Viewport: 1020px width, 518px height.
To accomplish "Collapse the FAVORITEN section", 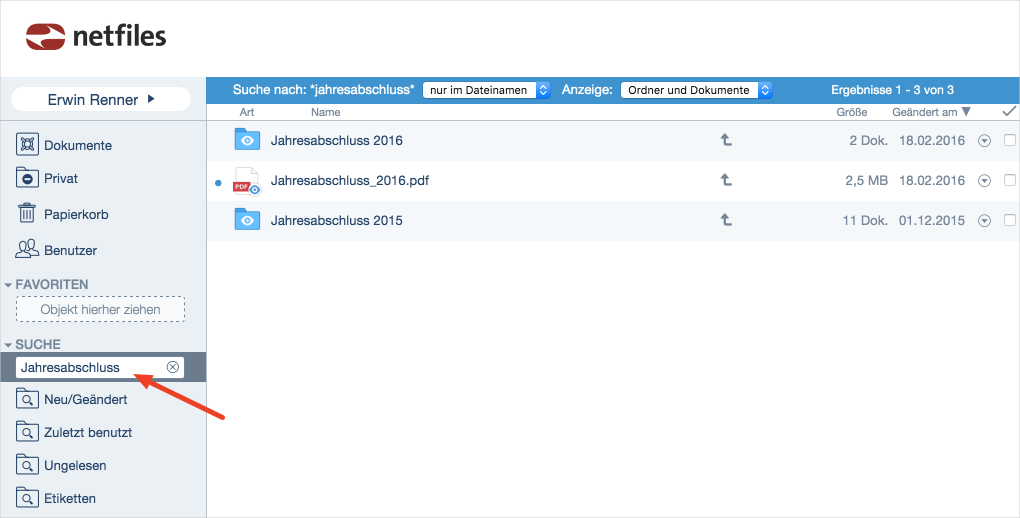I will tap(9, 285).
